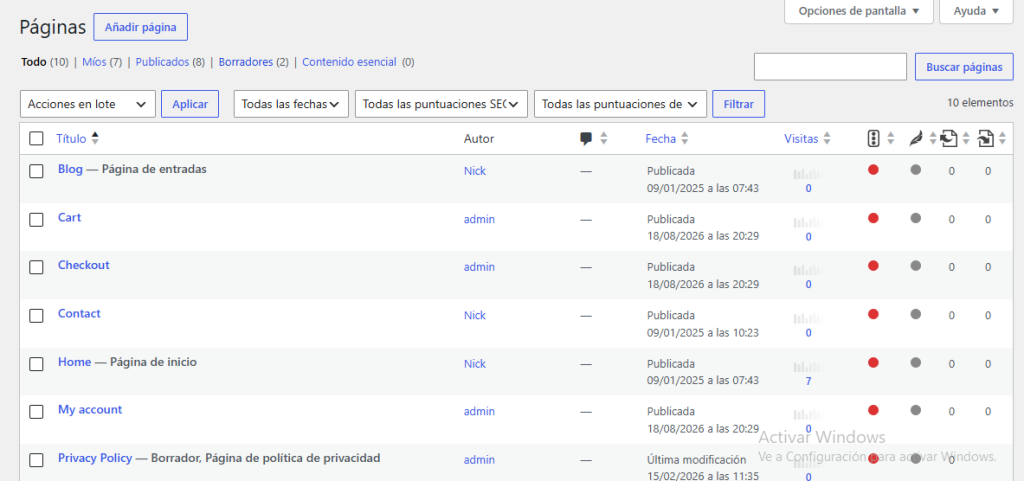Click the gray readability dot in Home row
1024x481 pixels.
tap(916, 362)
